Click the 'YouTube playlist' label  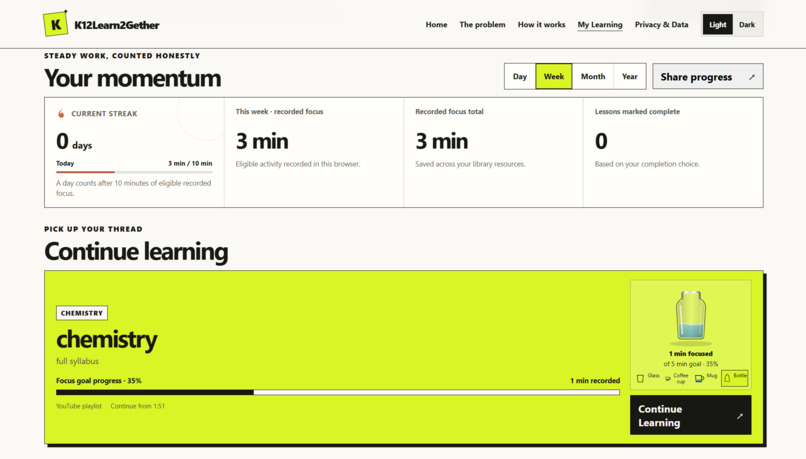(79, 406)
